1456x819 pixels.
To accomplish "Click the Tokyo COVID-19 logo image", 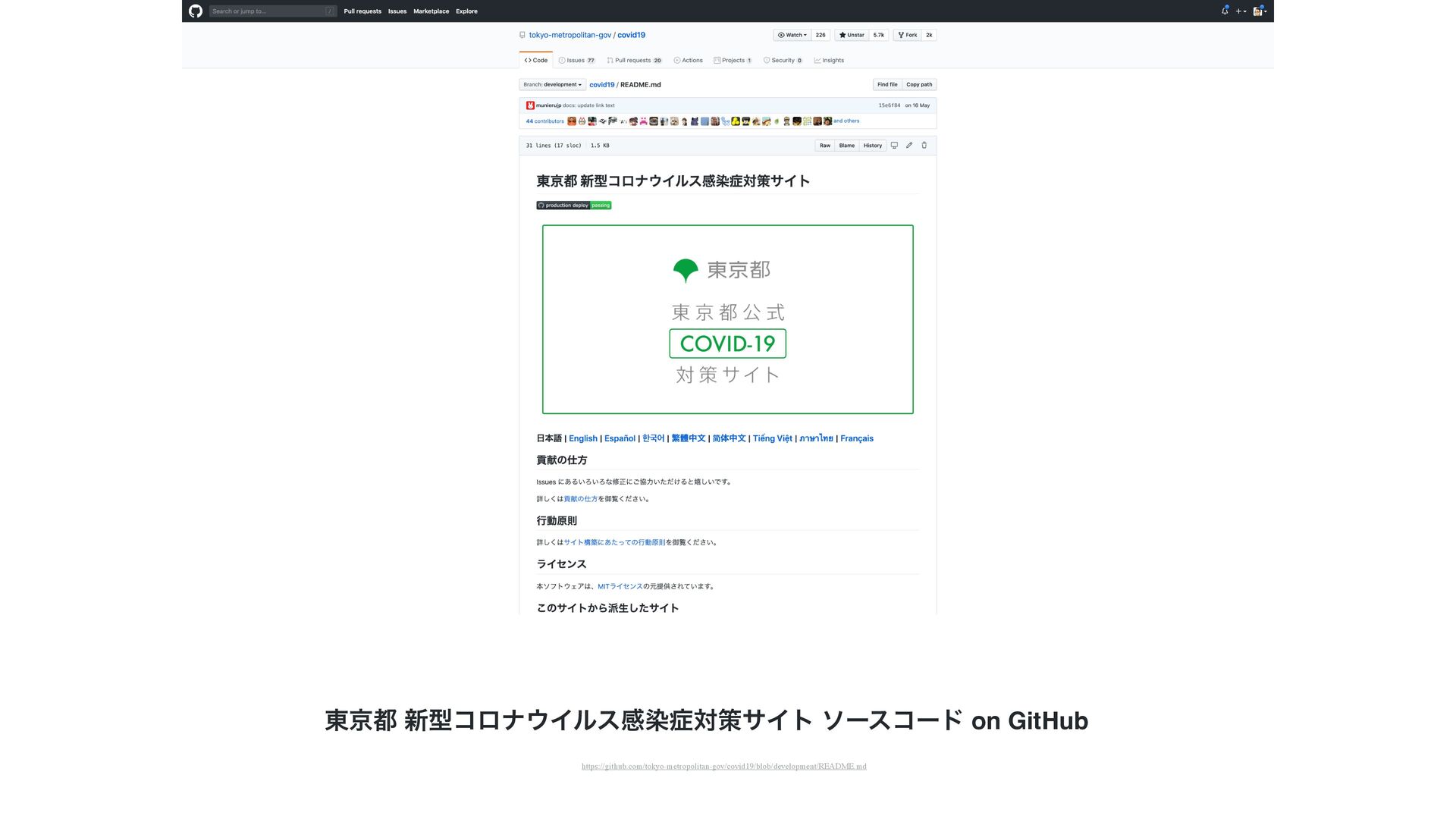I will (727, 319).
